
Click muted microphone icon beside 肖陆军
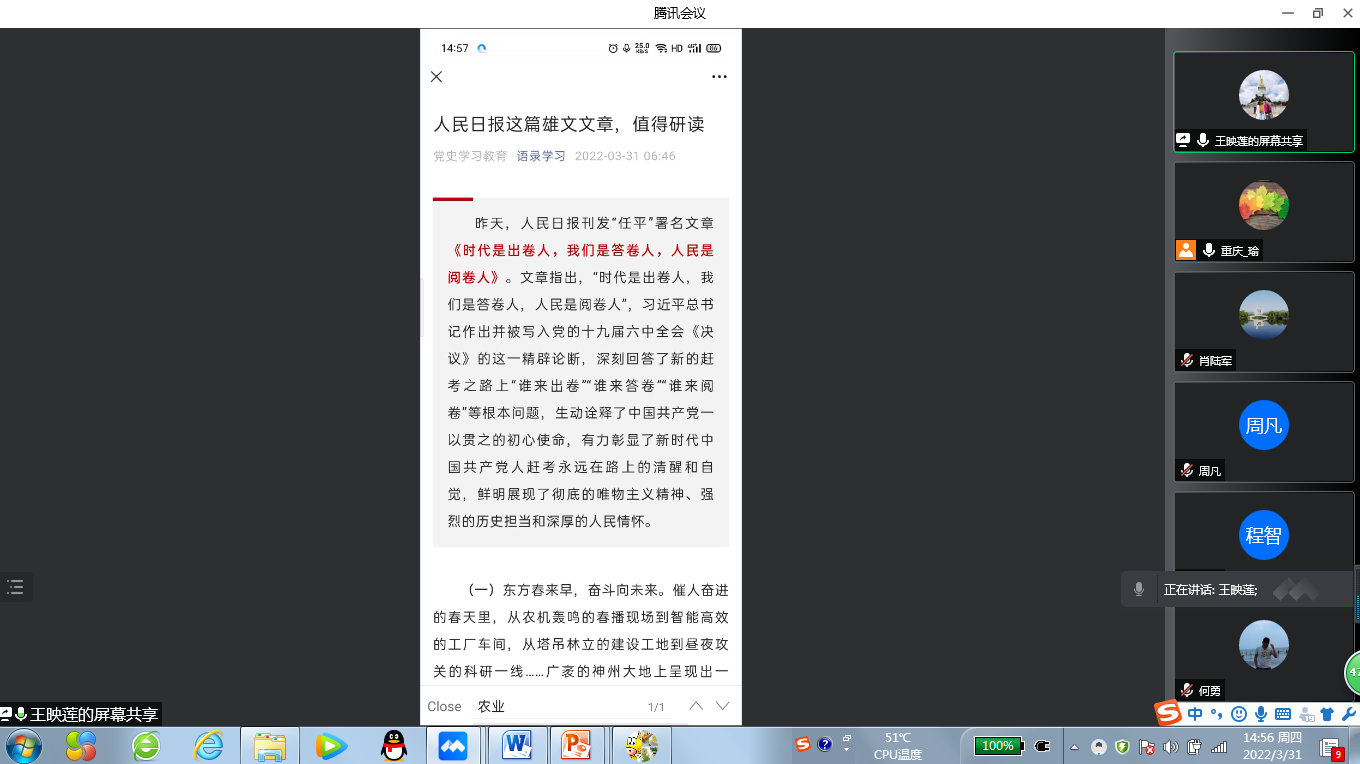point(1187,360)
